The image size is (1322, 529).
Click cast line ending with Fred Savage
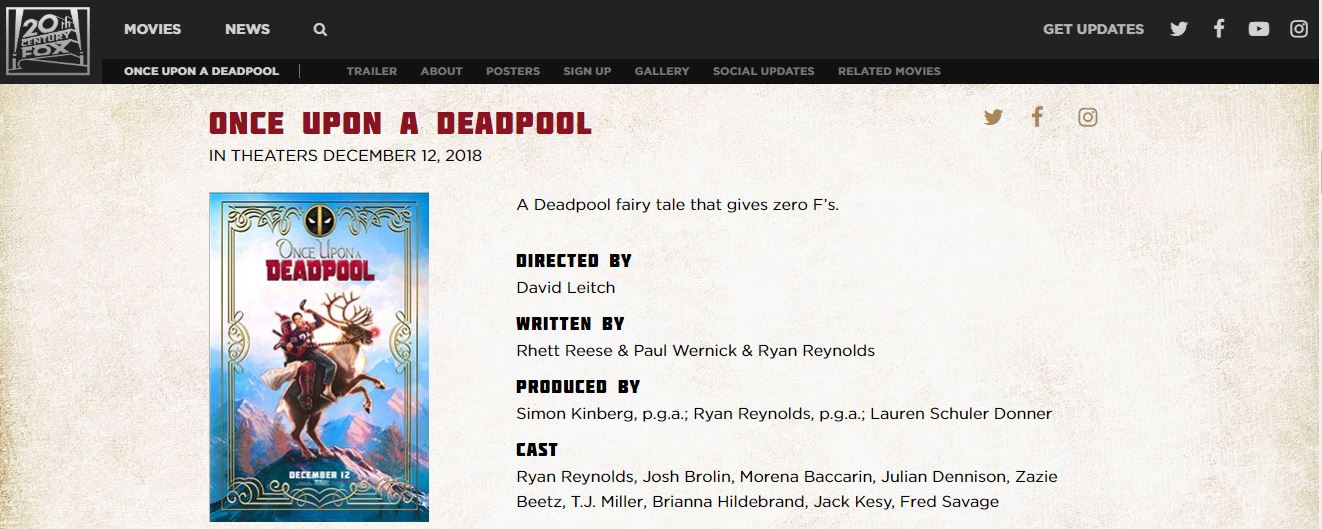[x=757, y=501]
